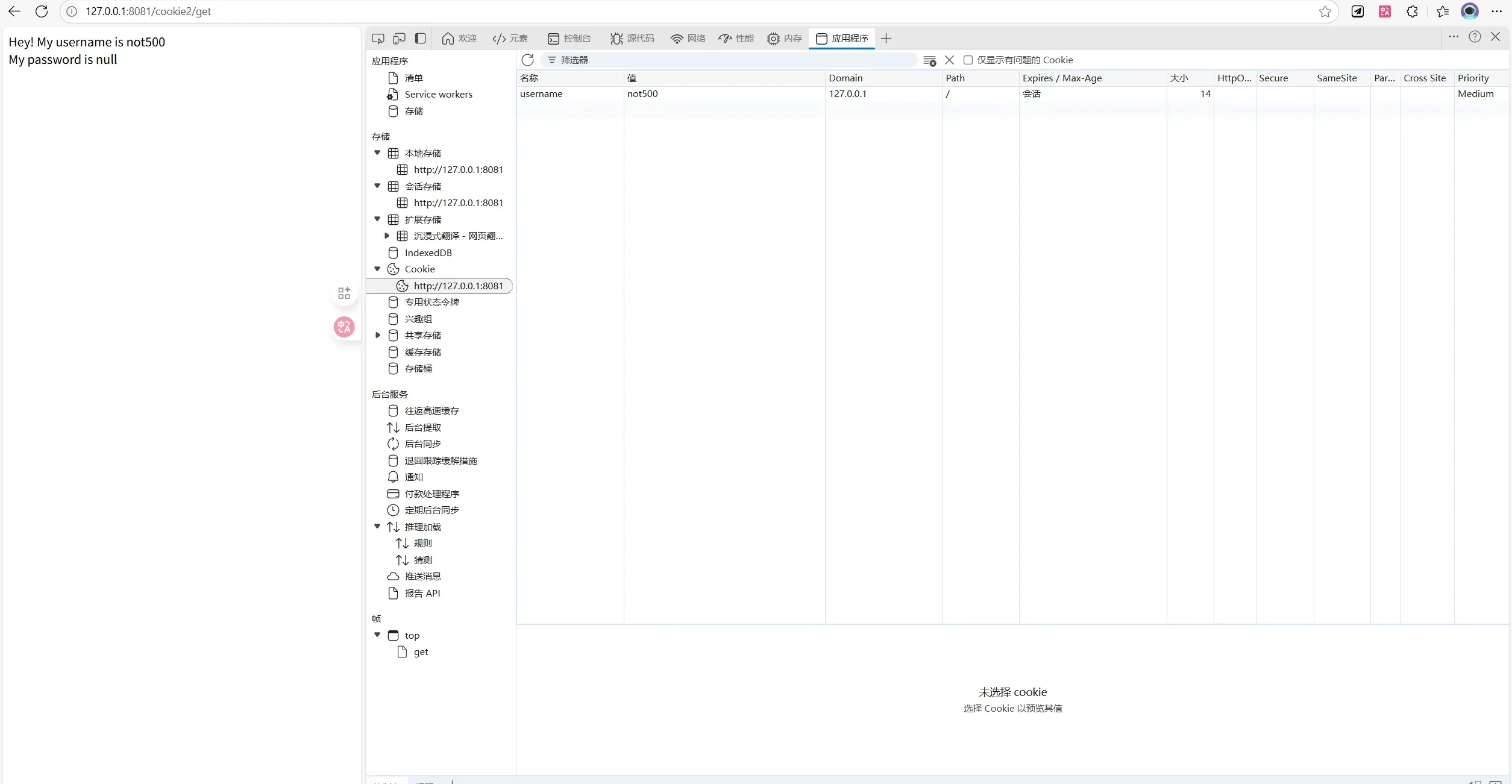The width and height of the screenshot is (1512, 784).
Task: Open the 性能 tab
Action: tap(736, 39)
